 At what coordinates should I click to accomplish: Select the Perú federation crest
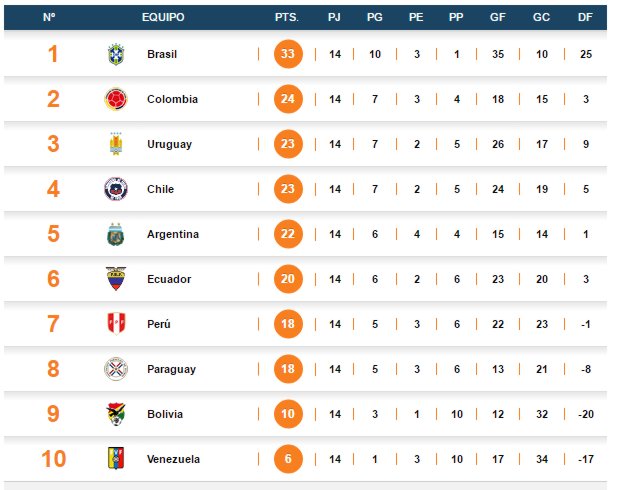tap(116, 324)
